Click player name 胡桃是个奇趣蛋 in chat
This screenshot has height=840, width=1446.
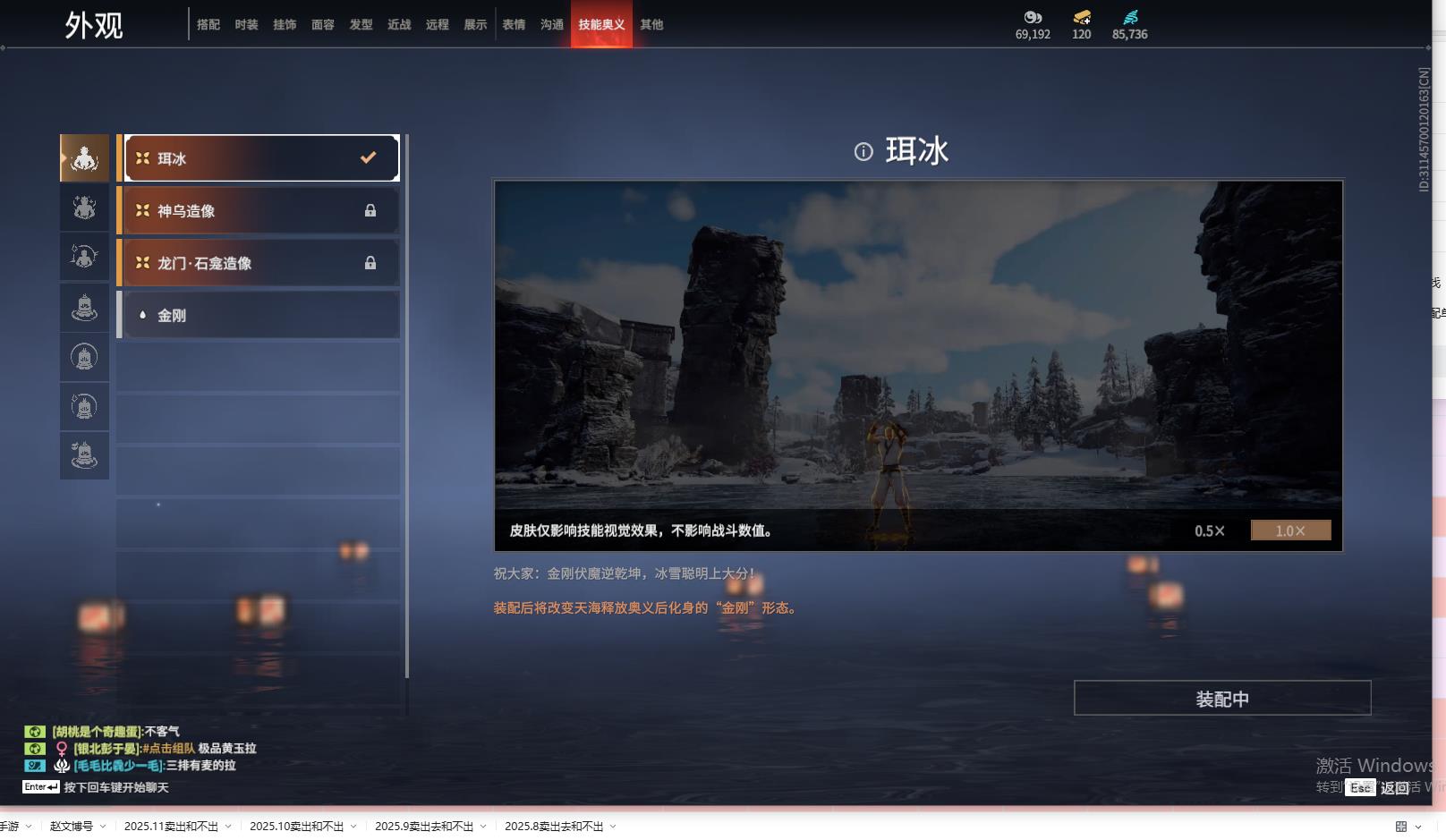(x=96, y=732)
